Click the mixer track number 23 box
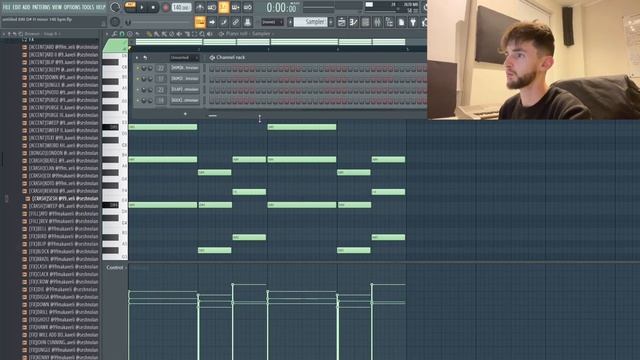640x360 pixels. click(x=161, y=89)
